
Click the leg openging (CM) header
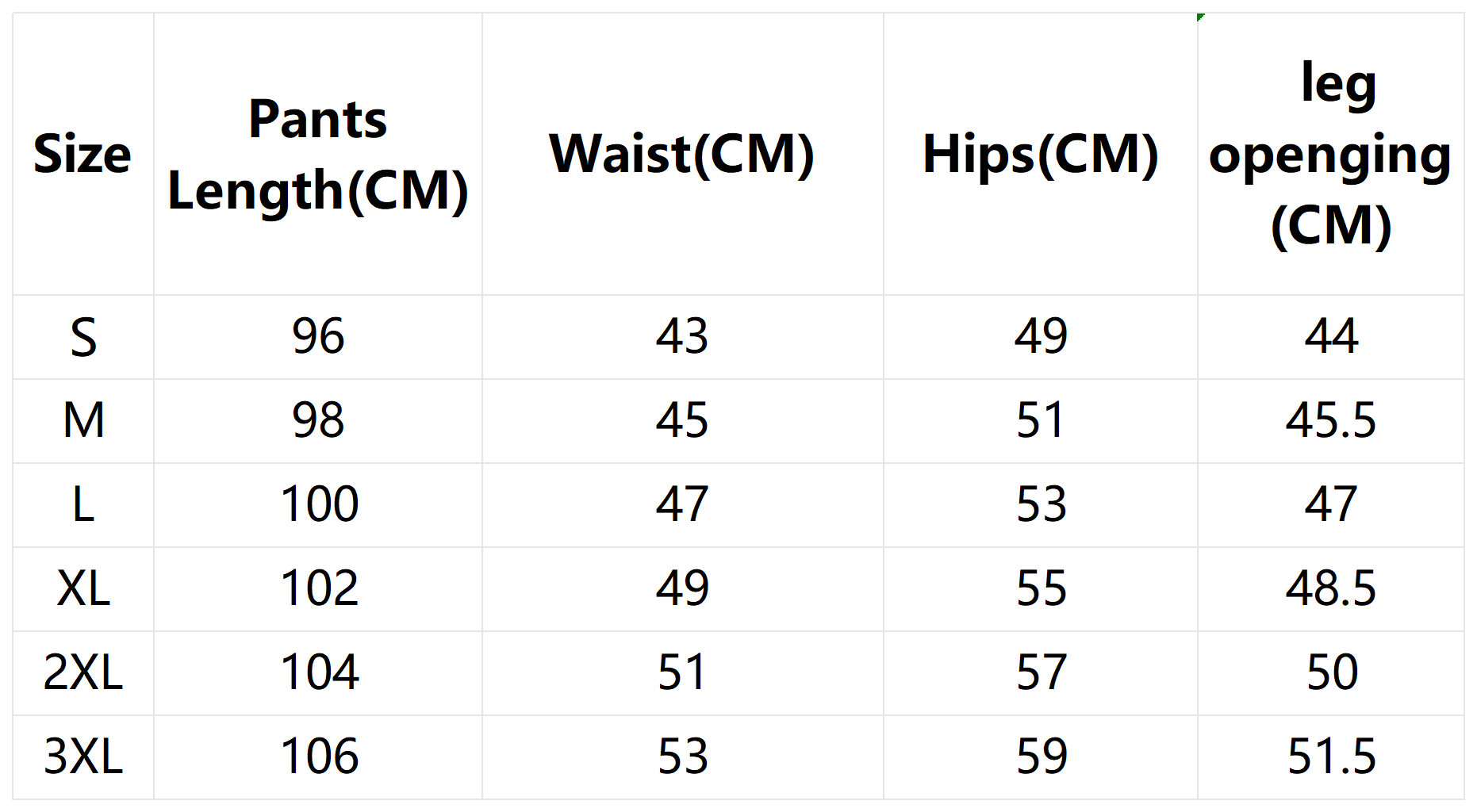click(1330, 154)
